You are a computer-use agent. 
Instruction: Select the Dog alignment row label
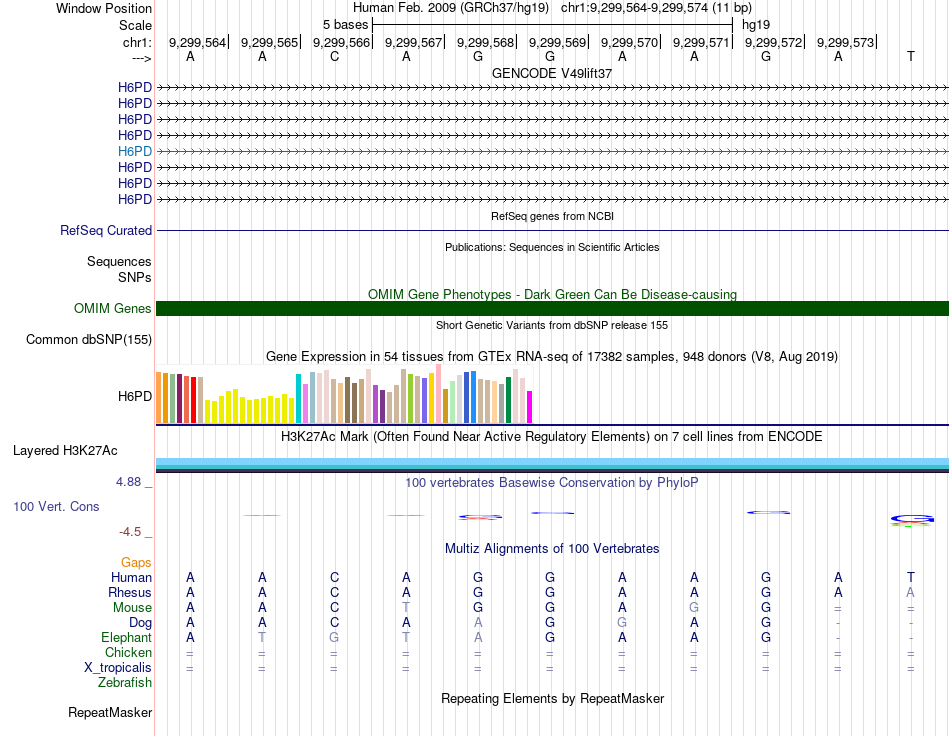pos(141,623)
